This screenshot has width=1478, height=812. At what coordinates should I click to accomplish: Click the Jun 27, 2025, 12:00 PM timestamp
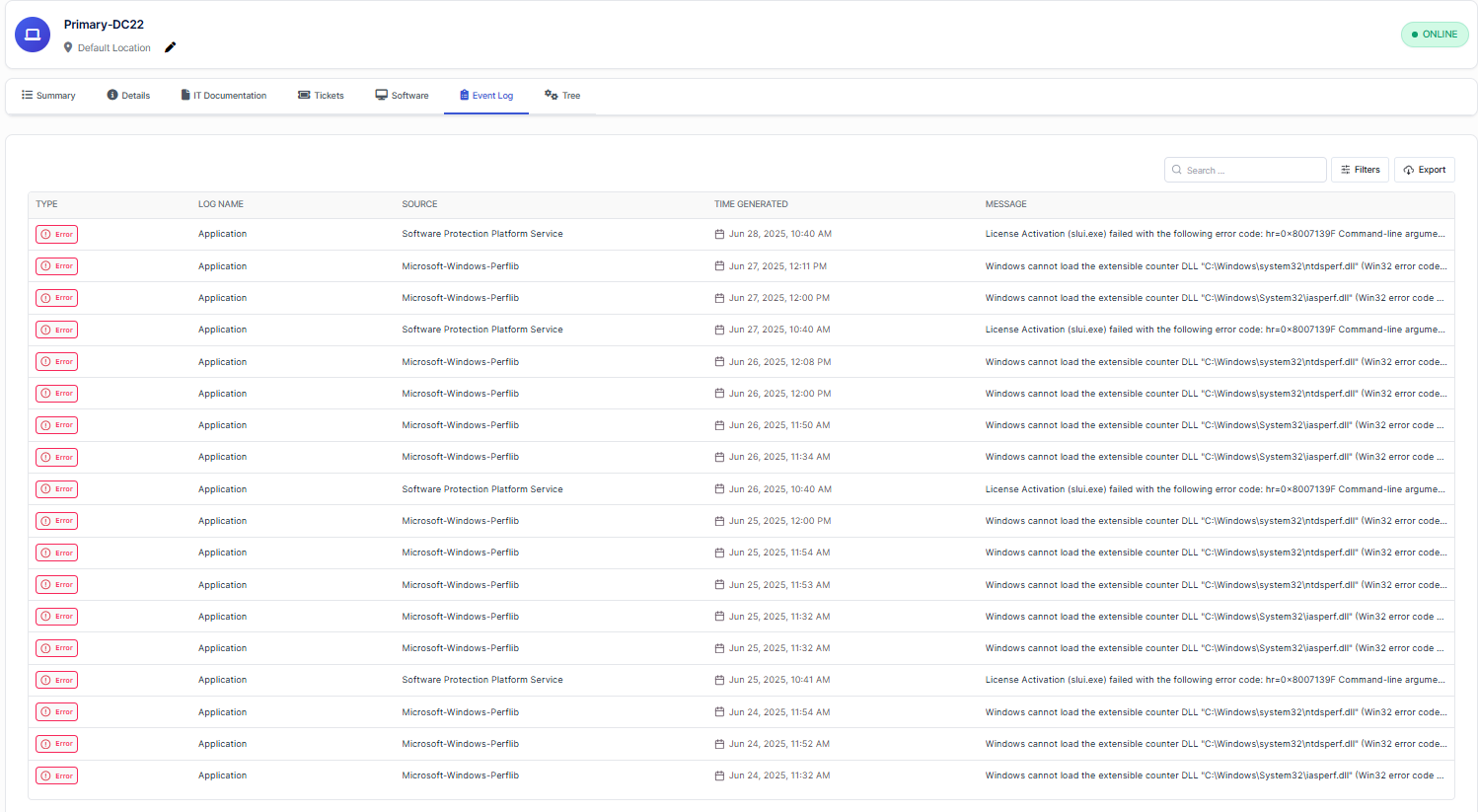[779, 298]
